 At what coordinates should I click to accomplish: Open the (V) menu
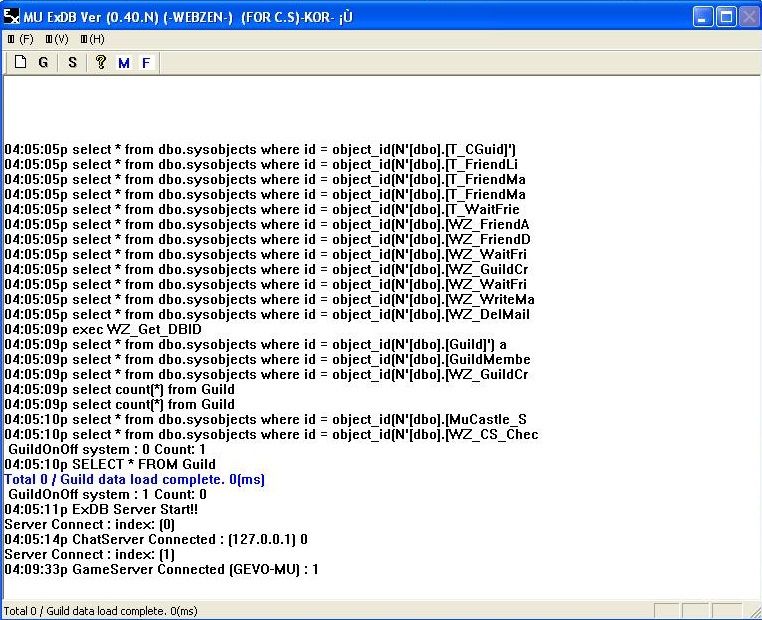(x=56, y=39)
